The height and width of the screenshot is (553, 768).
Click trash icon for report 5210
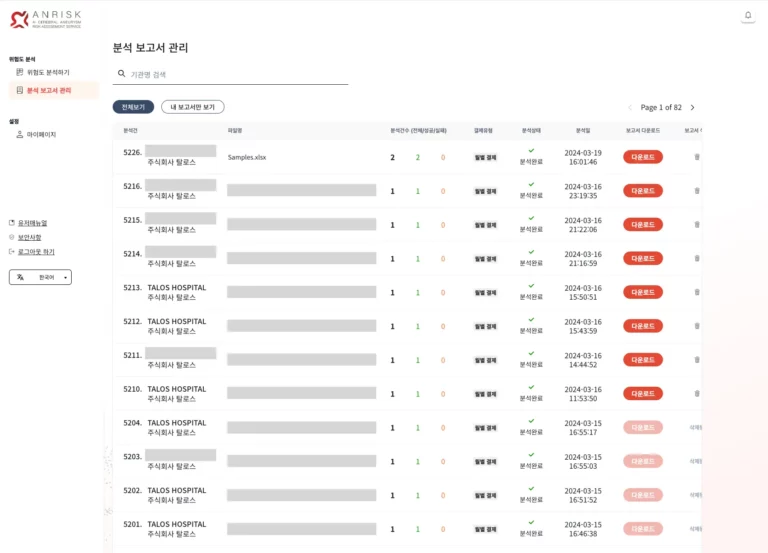(x=697, y=393)
